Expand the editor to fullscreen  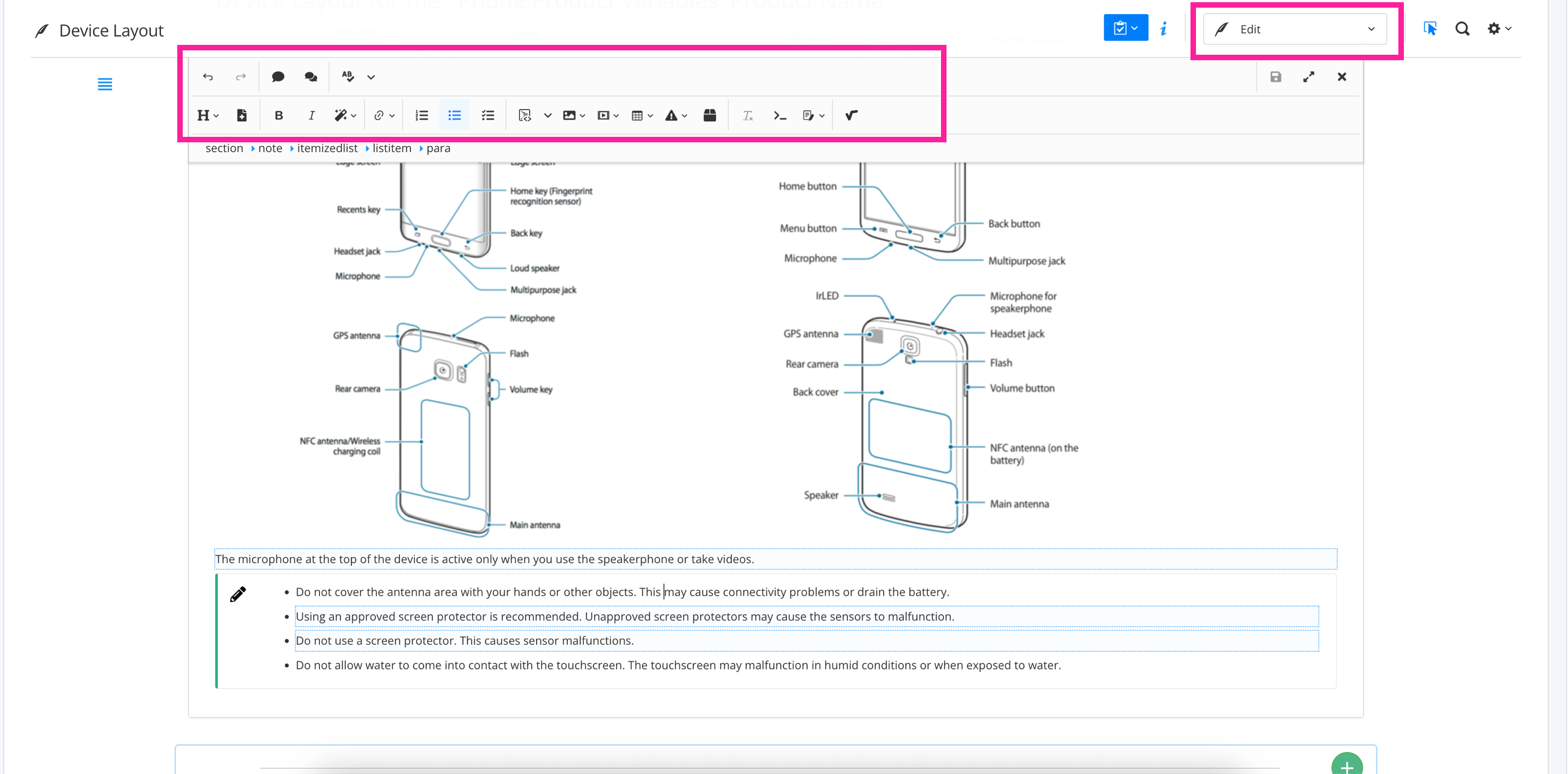[x=1309, y=77]
